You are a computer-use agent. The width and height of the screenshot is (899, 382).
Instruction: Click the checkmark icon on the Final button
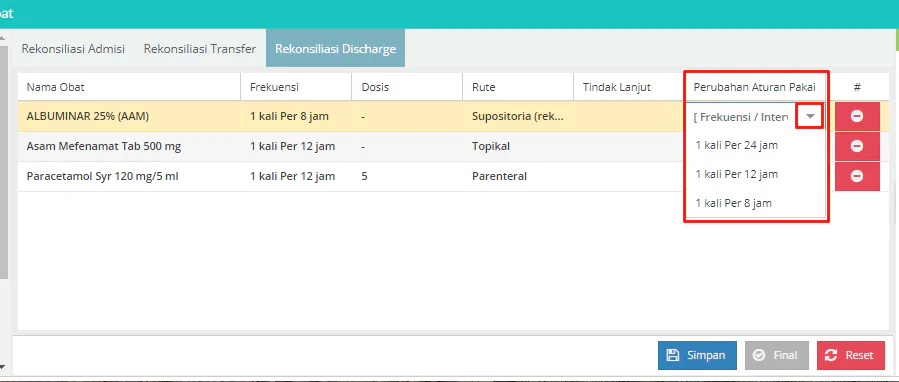tap(759, 356)
